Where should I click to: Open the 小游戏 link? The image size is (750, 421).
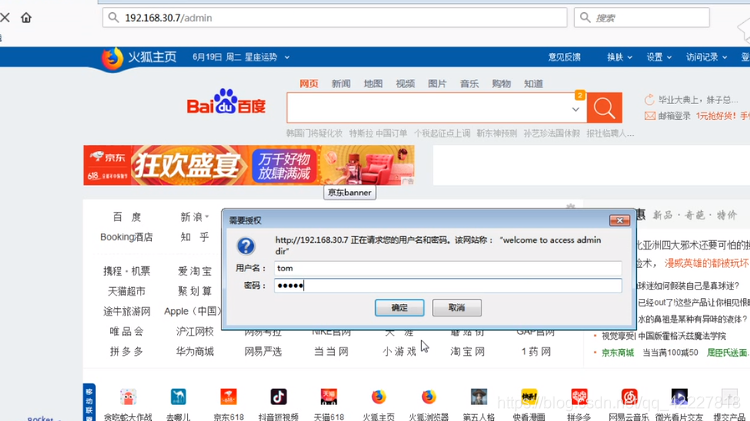[x=399, y=352]
